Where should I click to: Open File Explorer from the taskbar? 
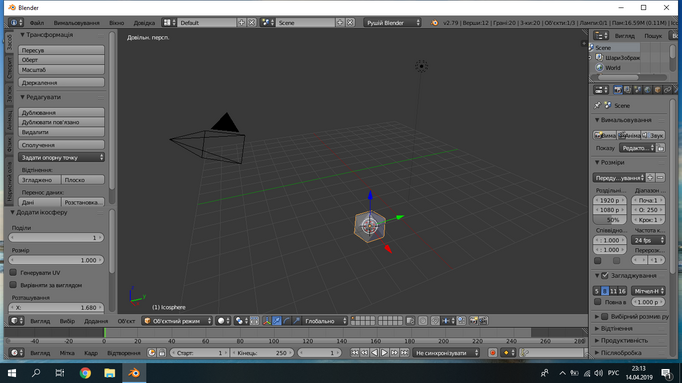pos(110,373)
